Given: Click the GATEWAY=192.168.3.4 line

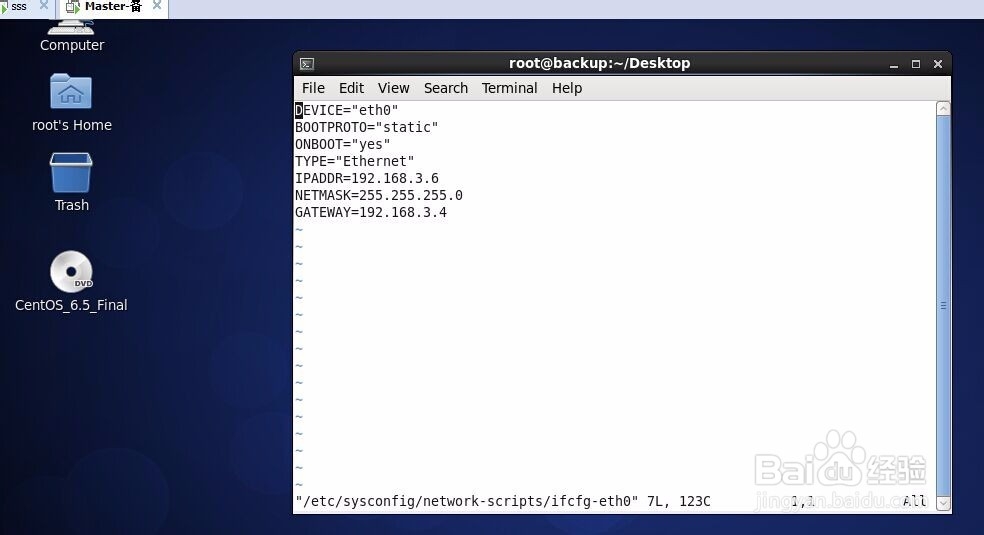Looking at the screenshot, I should [x=371, y=213].
